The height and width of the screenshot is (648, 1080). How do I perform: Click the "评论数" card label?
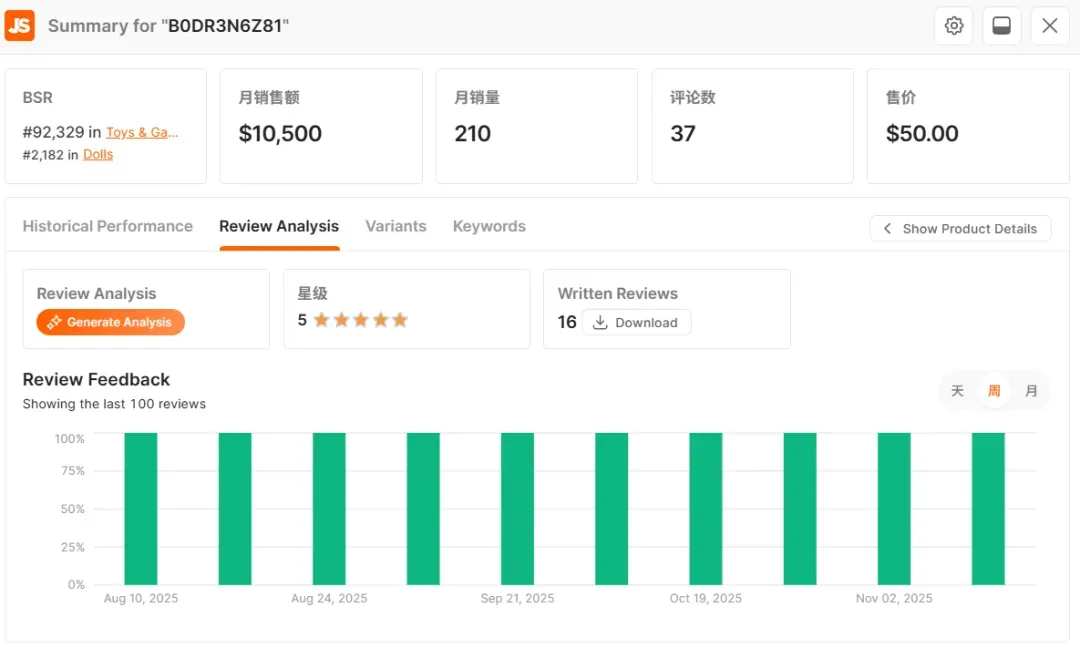(693, 98)
